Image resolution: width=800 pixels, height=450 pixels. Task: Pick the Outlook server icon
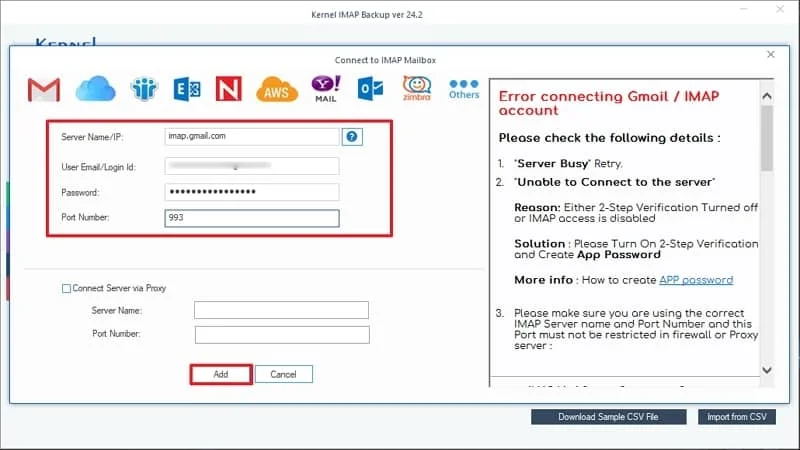point(370,89)
